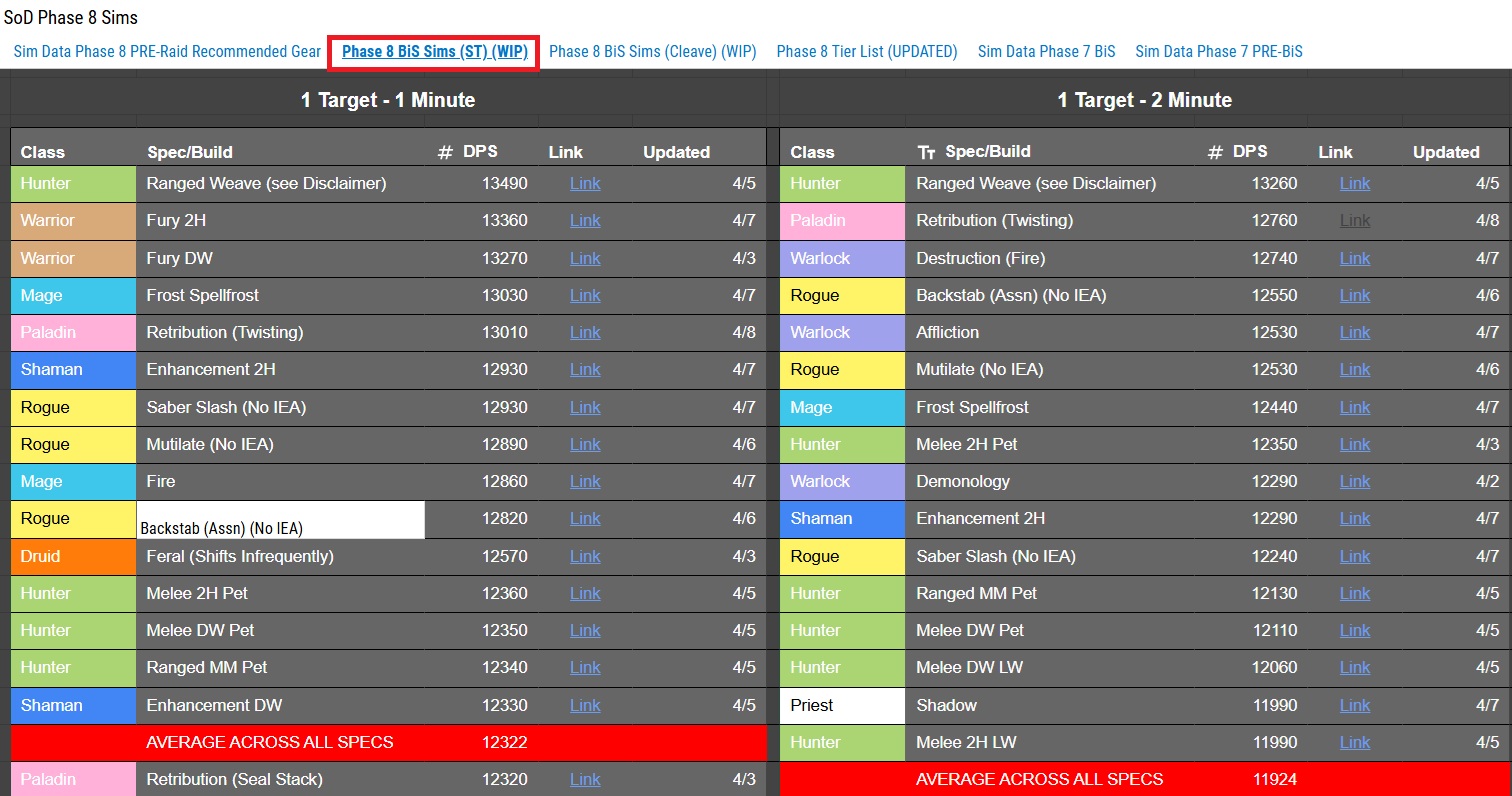This screenshot has height=796, width=1512.
Task: Open Link for Feral (Shifts Infrequently) row
Action: (x=585, y=556)
